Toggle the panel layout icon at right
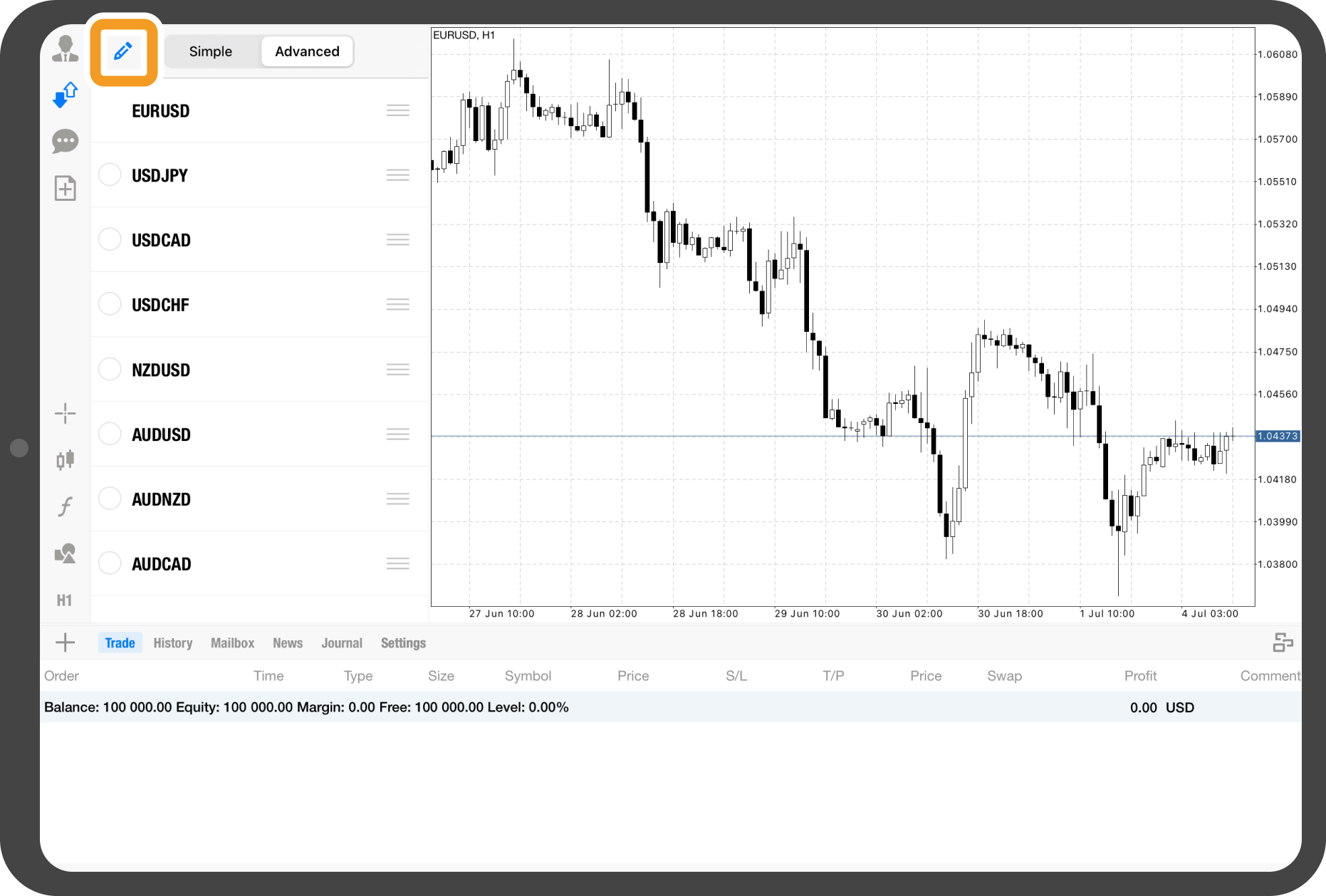Viewport: 1326px width, 896px height. [1283, 642]
